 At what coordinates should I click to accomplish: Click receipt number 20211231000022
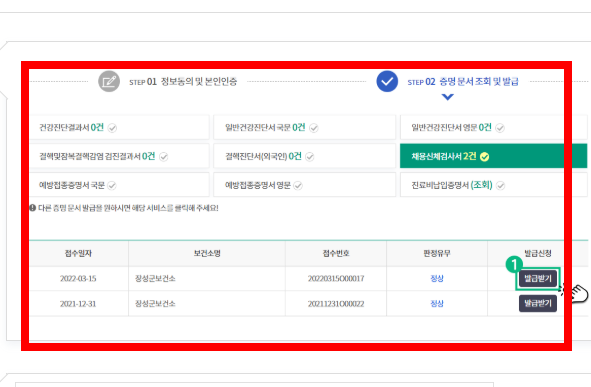click(x=336, y=303)
